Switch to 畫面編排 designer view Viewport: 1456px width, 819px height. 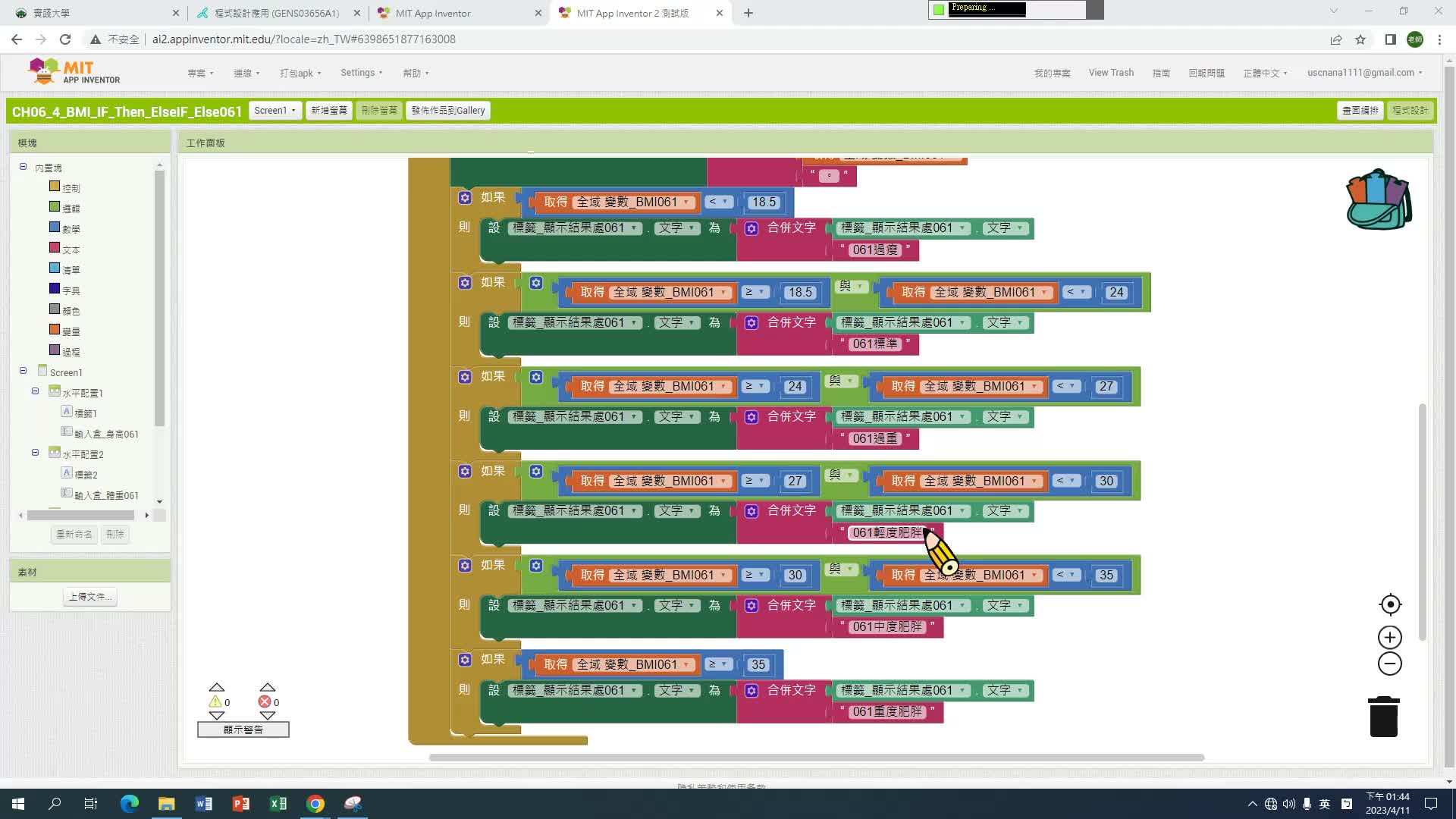point(1360,111)
